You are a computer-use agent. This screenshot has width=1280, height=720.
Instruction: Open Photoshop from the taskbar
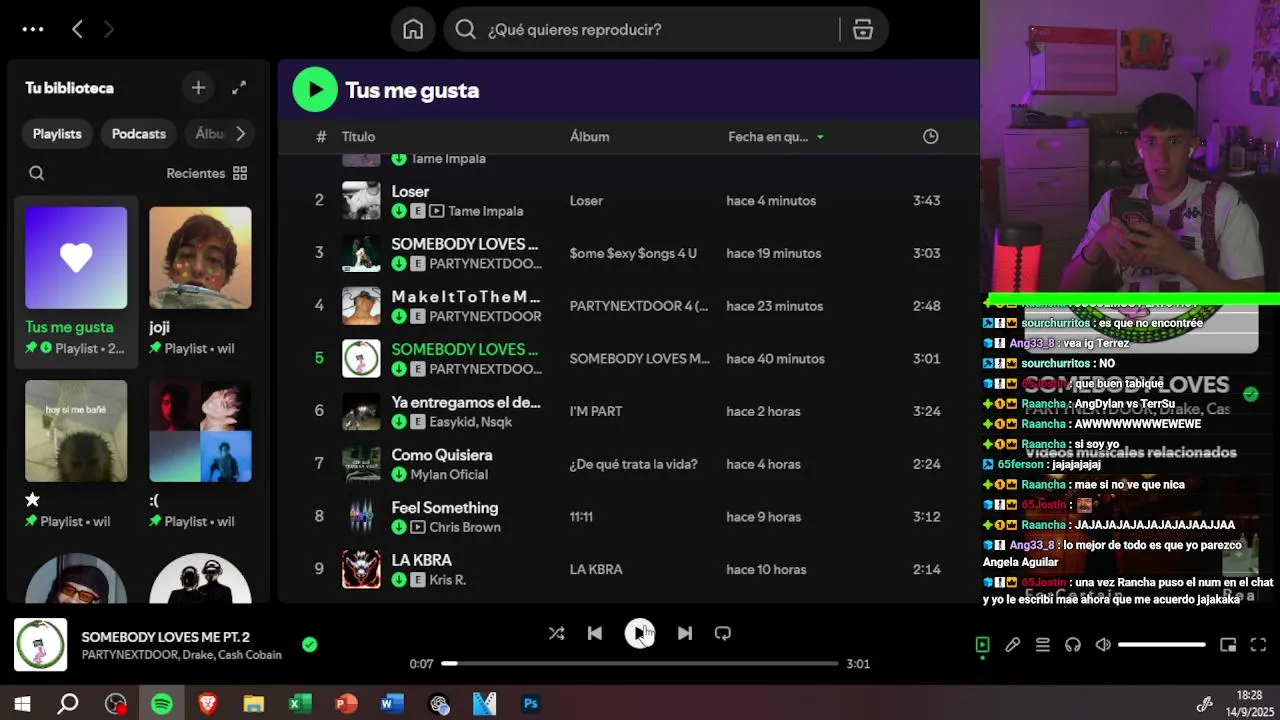point(531,704)
